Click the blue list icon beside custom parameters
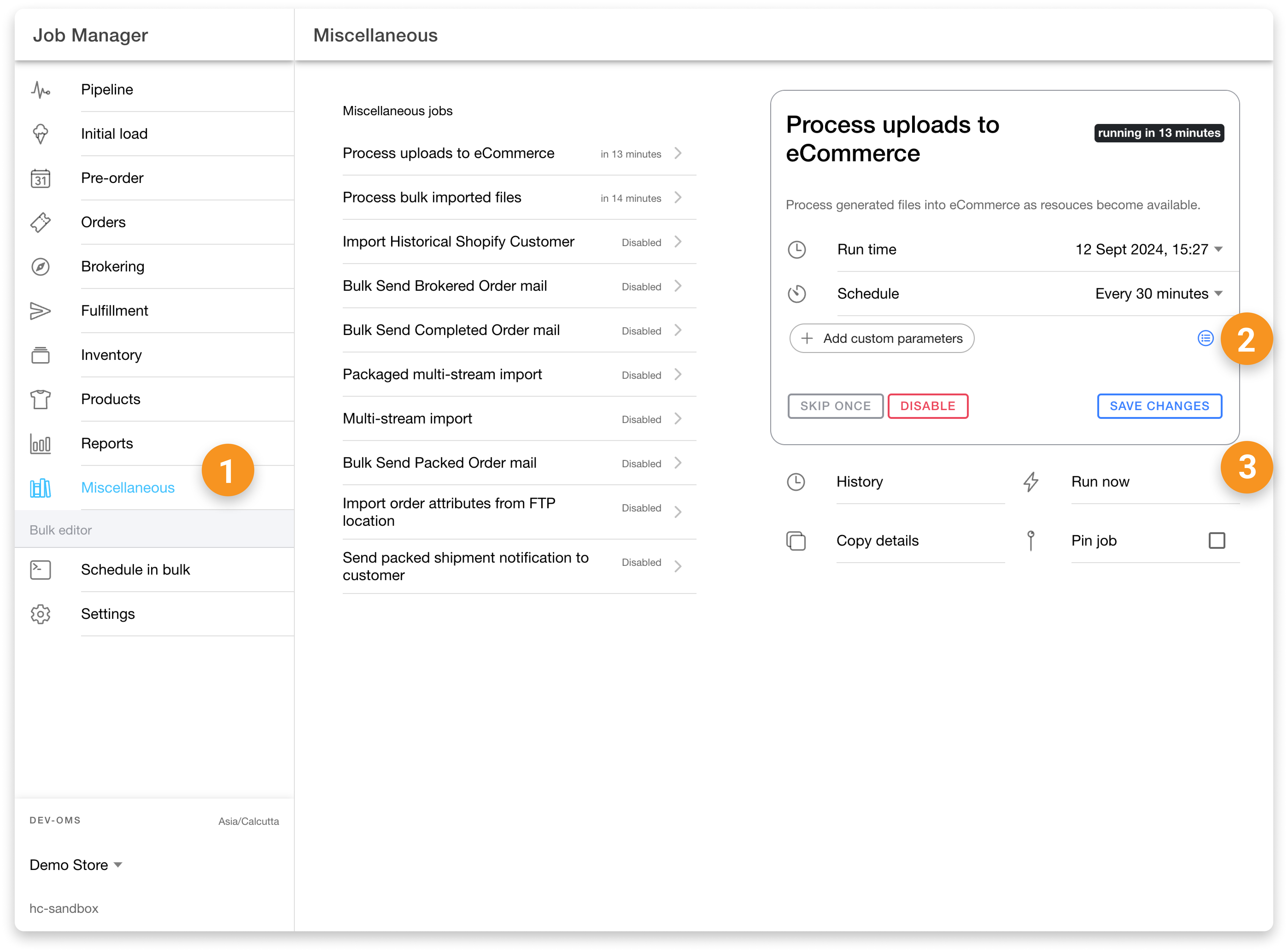The height and width of the screenshot is (952, 1288). 1205,338
